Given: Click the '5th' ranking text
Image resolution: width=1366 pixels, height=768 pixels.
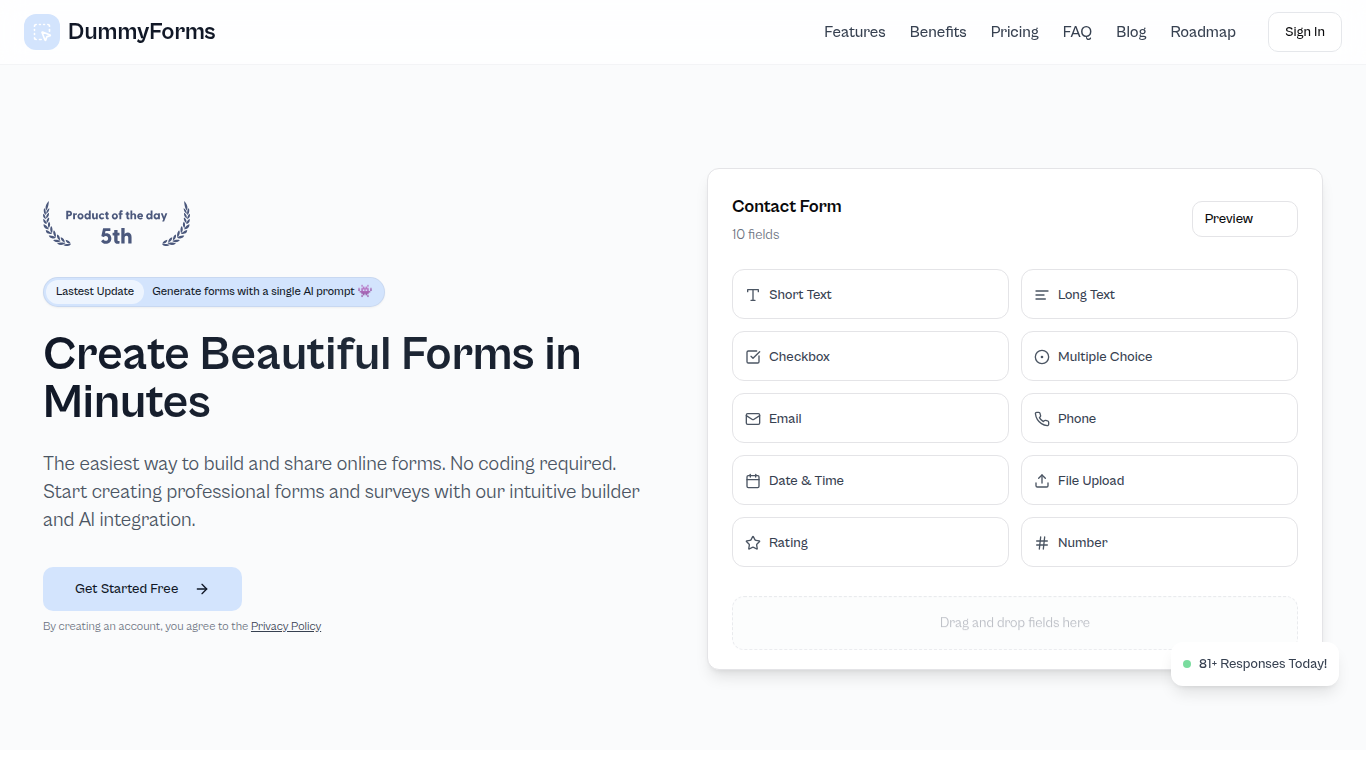Looking at the screenshot, I should pos(116,236).
